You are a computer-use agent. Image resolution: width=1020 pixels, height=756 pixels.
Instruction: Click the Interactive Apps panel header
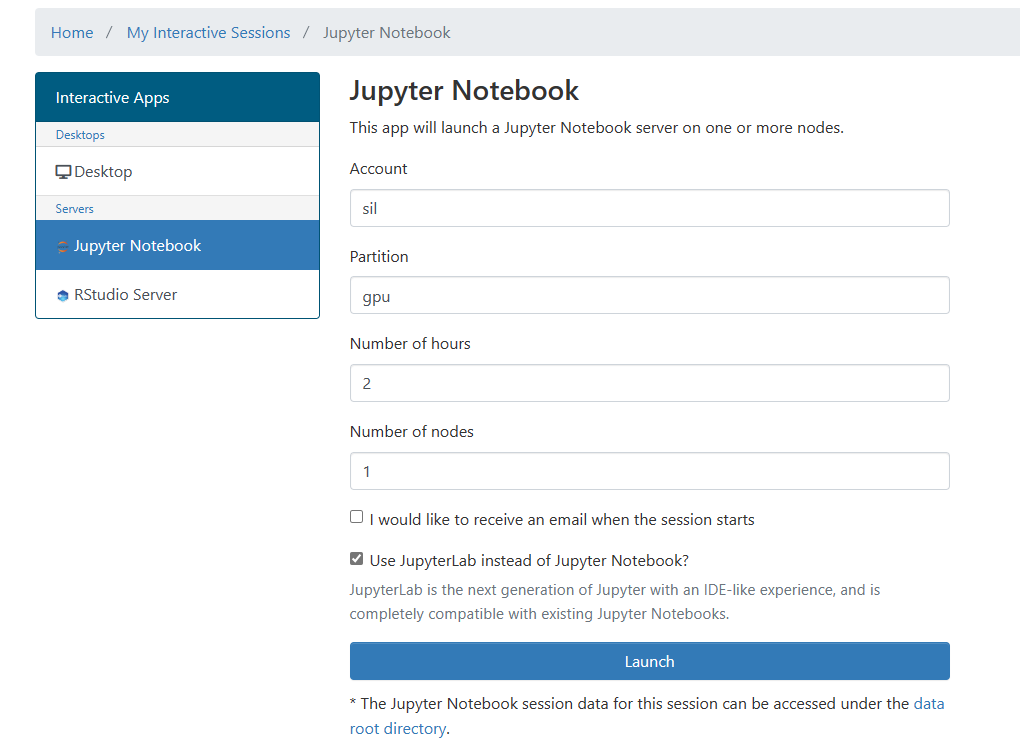(x=178, y=97)
